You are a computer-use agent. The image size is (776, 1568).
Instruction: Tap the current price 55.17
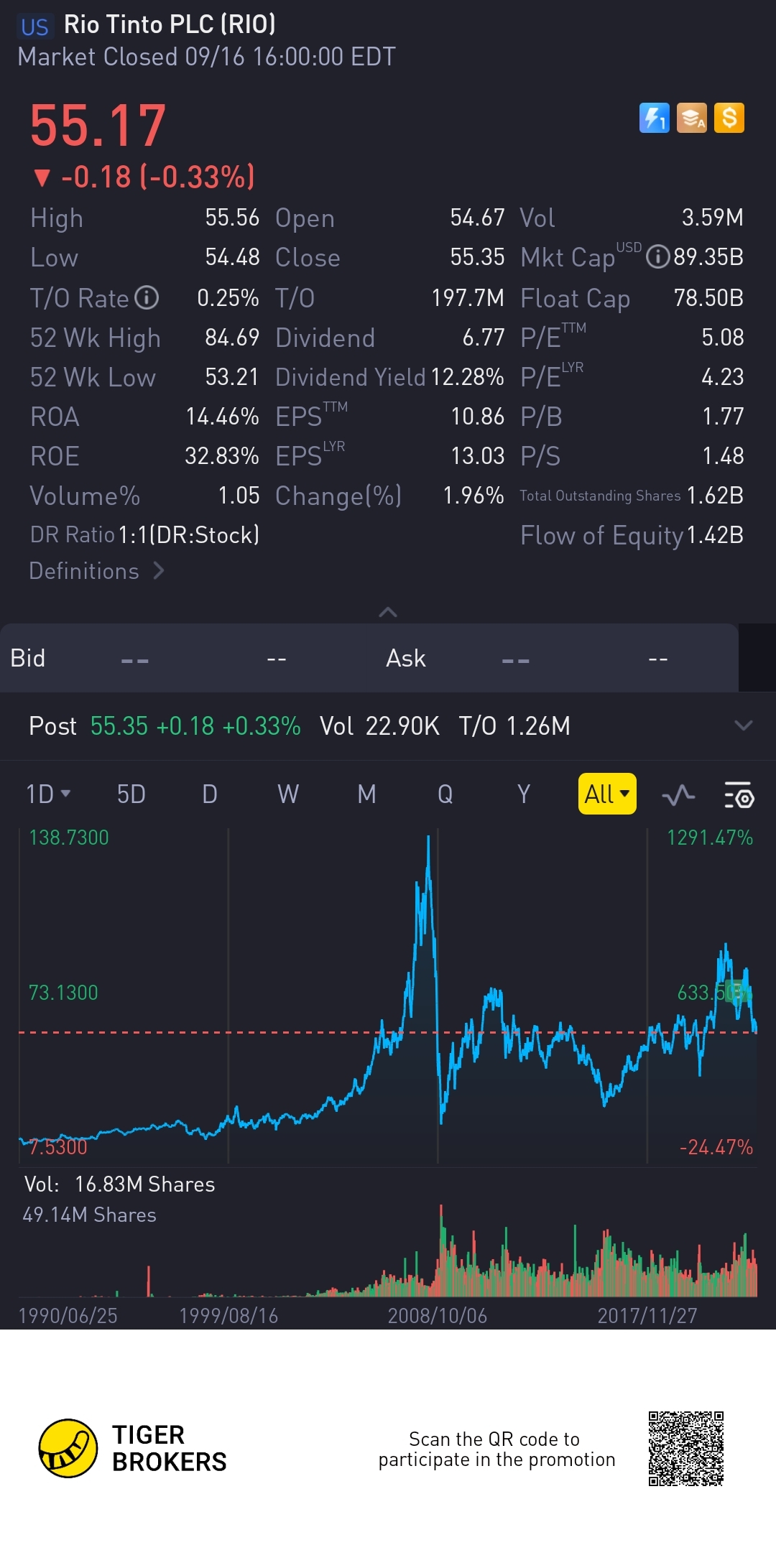coord(98,126)
